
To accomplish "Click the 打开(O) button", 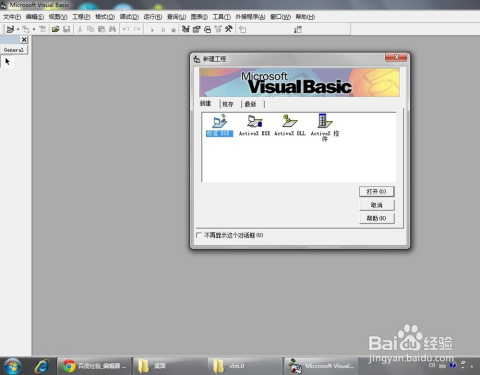I will tap(377, 192).
